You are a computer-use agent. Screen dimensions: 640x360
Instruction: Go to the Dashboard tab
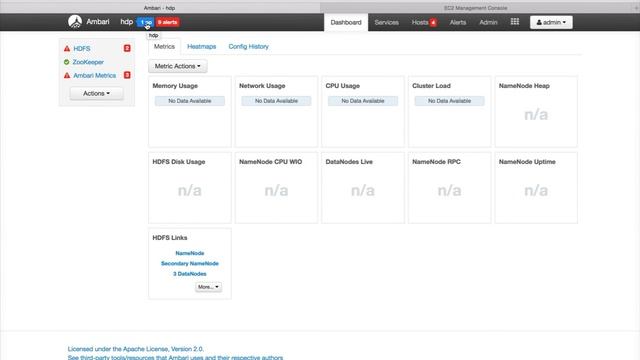click(x=346, y=22)
